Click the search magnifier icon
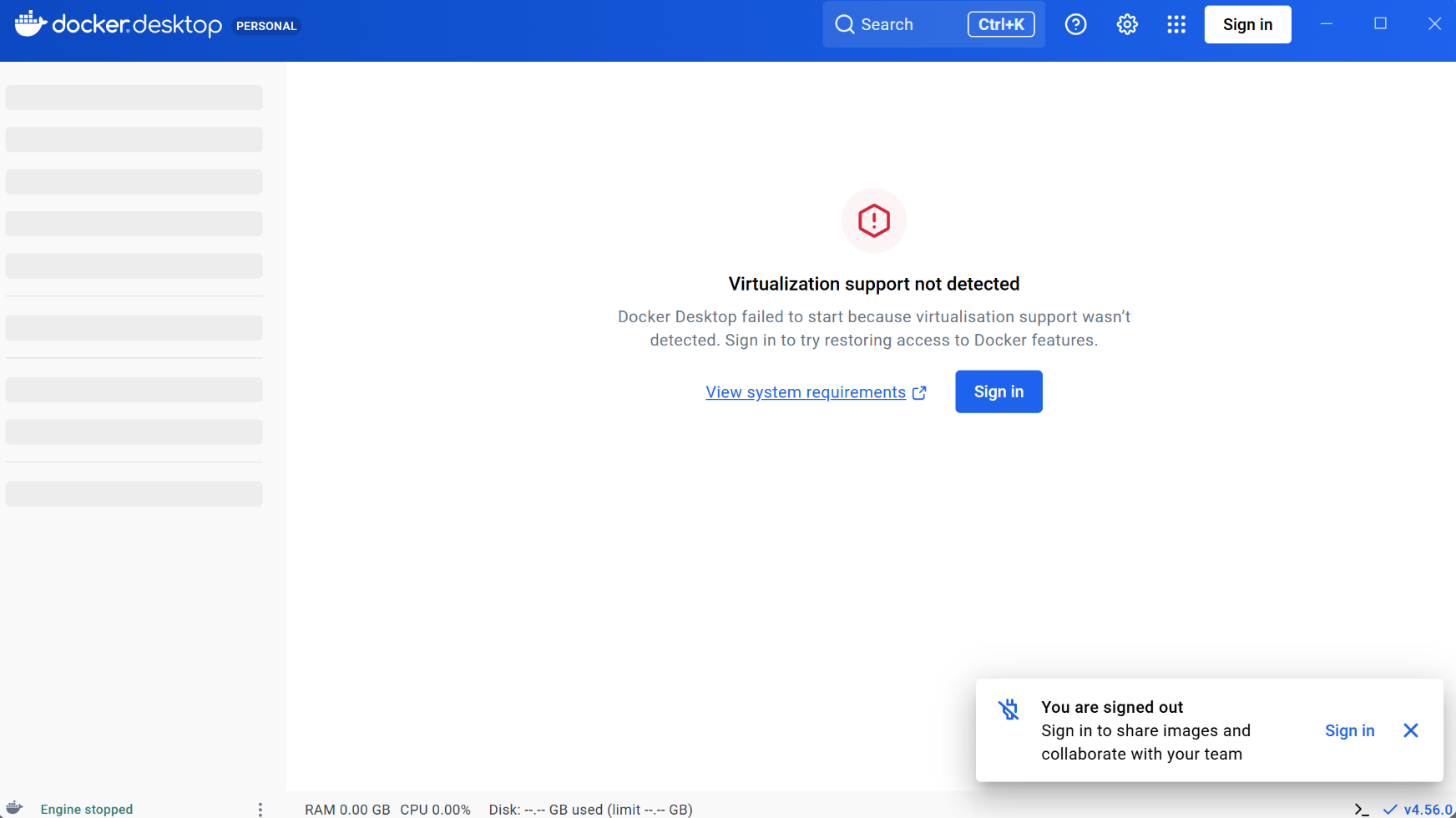Image resolution: width=1456 pixels, height=818 pixels. 845,24
